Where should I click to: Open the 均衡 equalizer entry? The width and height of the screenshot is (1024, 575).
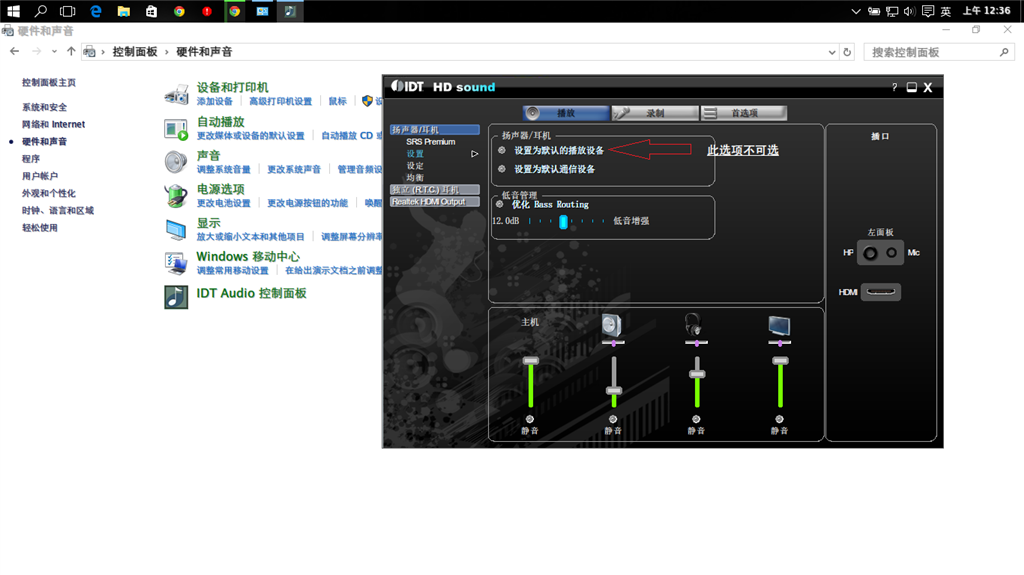click(x=415, y=178)
